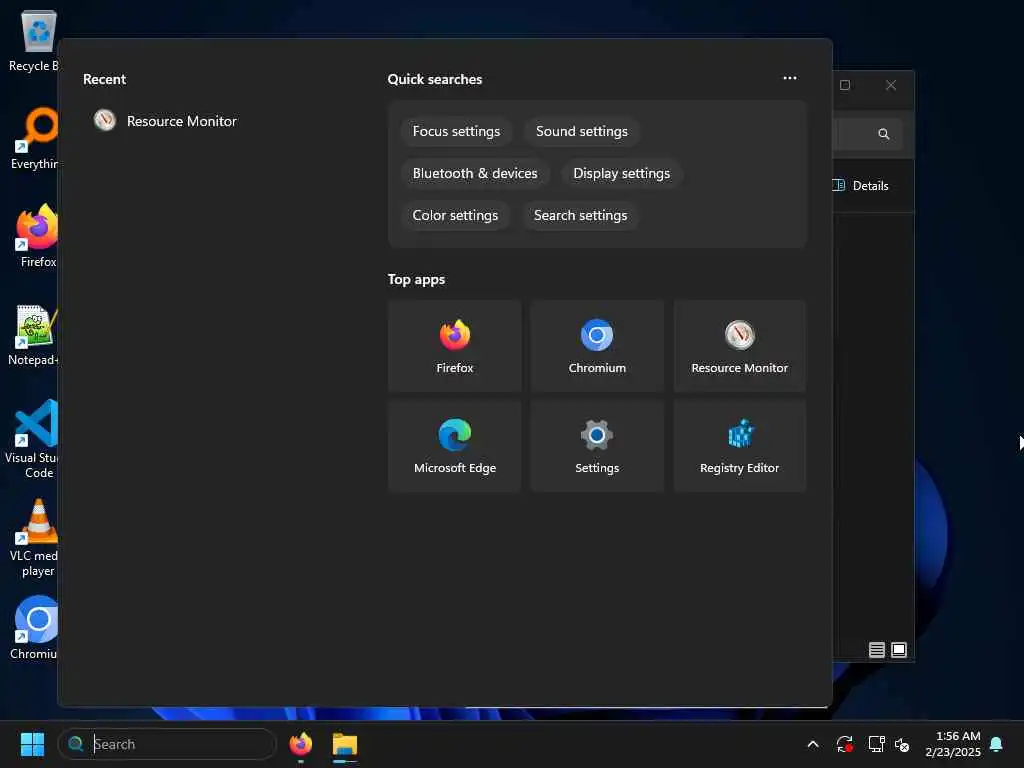Select the Visual Studio Code desktop shortcut
Viewport: 1024px width, 768px height.
[33, 439]
